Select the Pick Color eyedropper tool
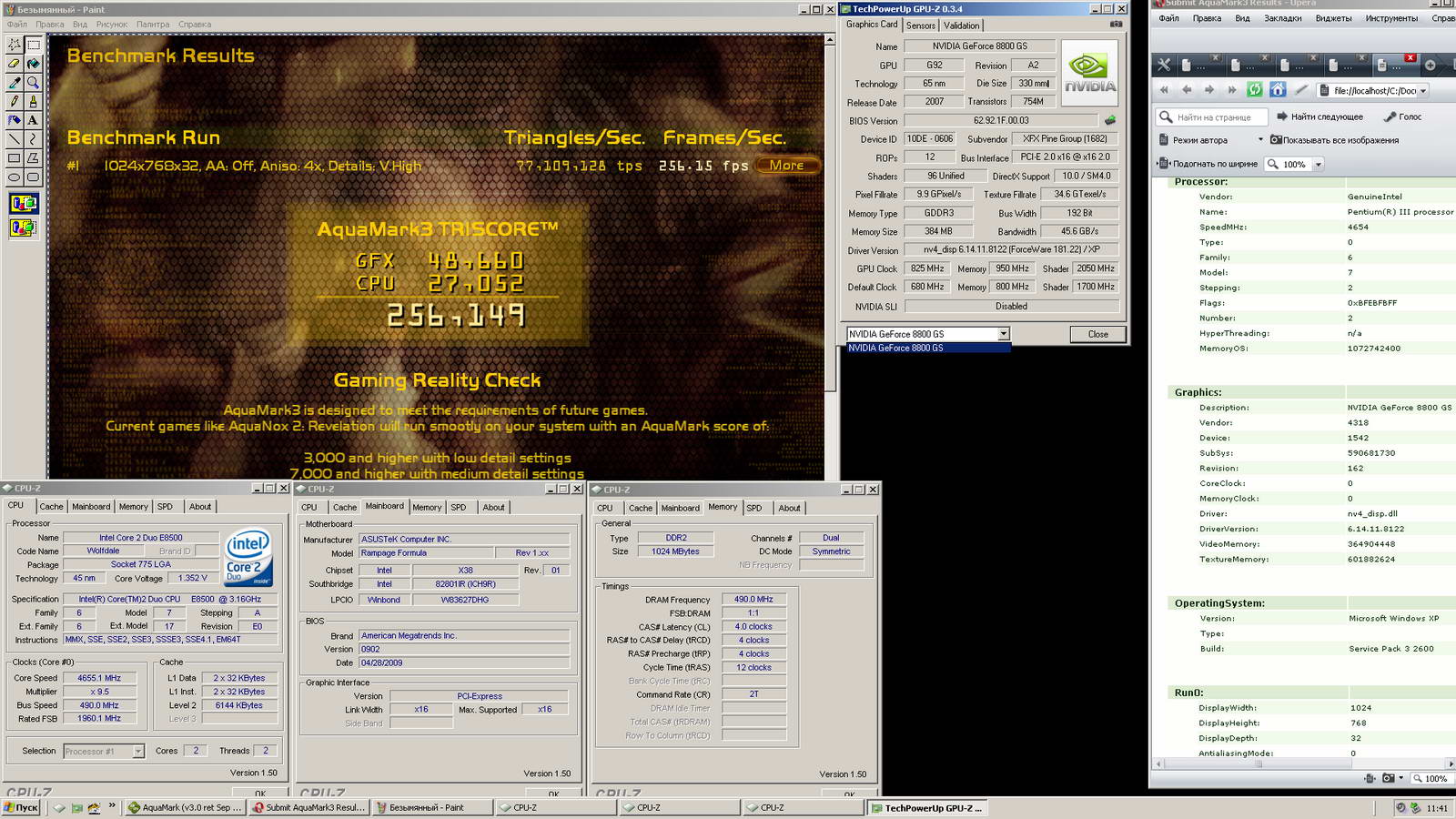The image size is (1456, 819). point(15,83)
